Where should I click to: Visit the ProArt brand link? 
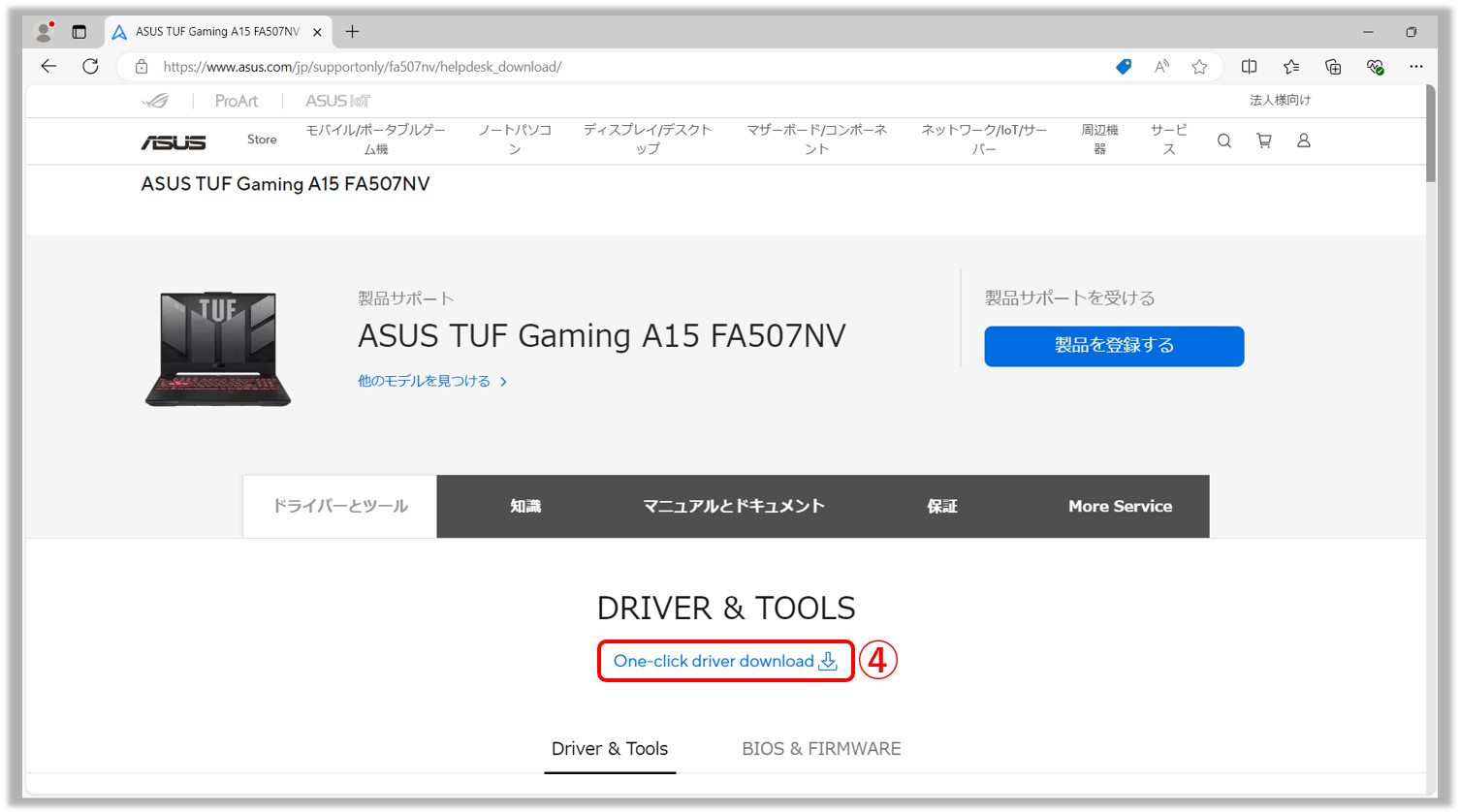point(237,101)
